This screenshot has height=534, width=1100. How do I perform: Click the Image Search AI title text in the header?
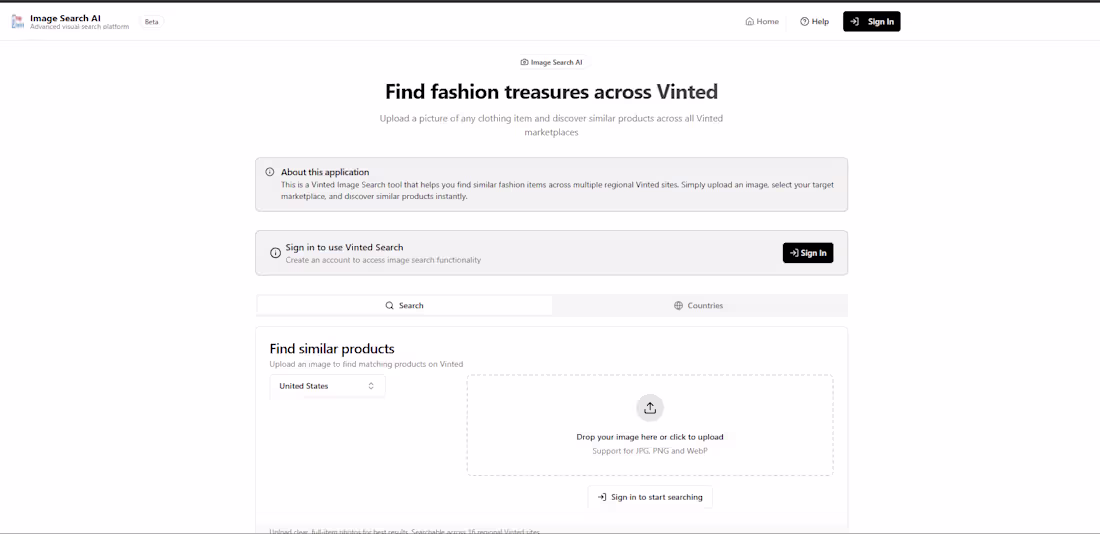(65, 18)
